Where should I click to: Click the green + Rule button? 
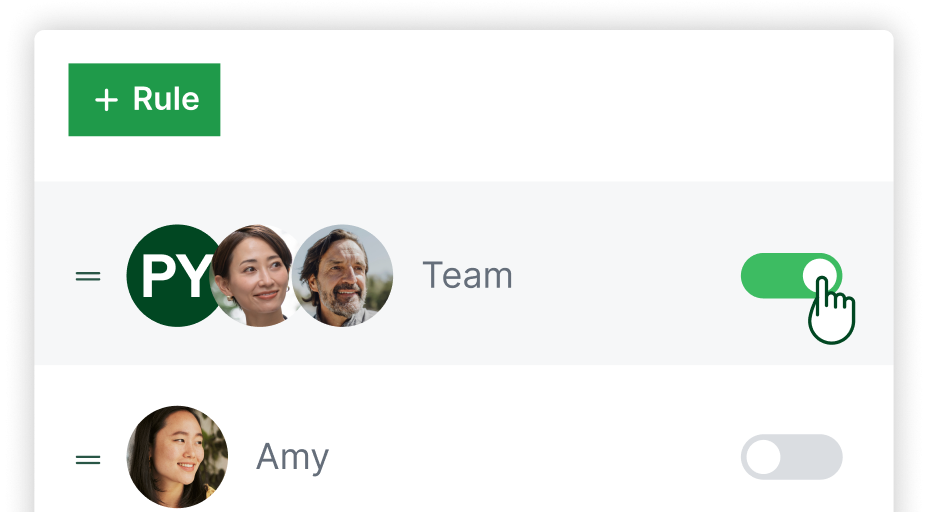[144, 99]
